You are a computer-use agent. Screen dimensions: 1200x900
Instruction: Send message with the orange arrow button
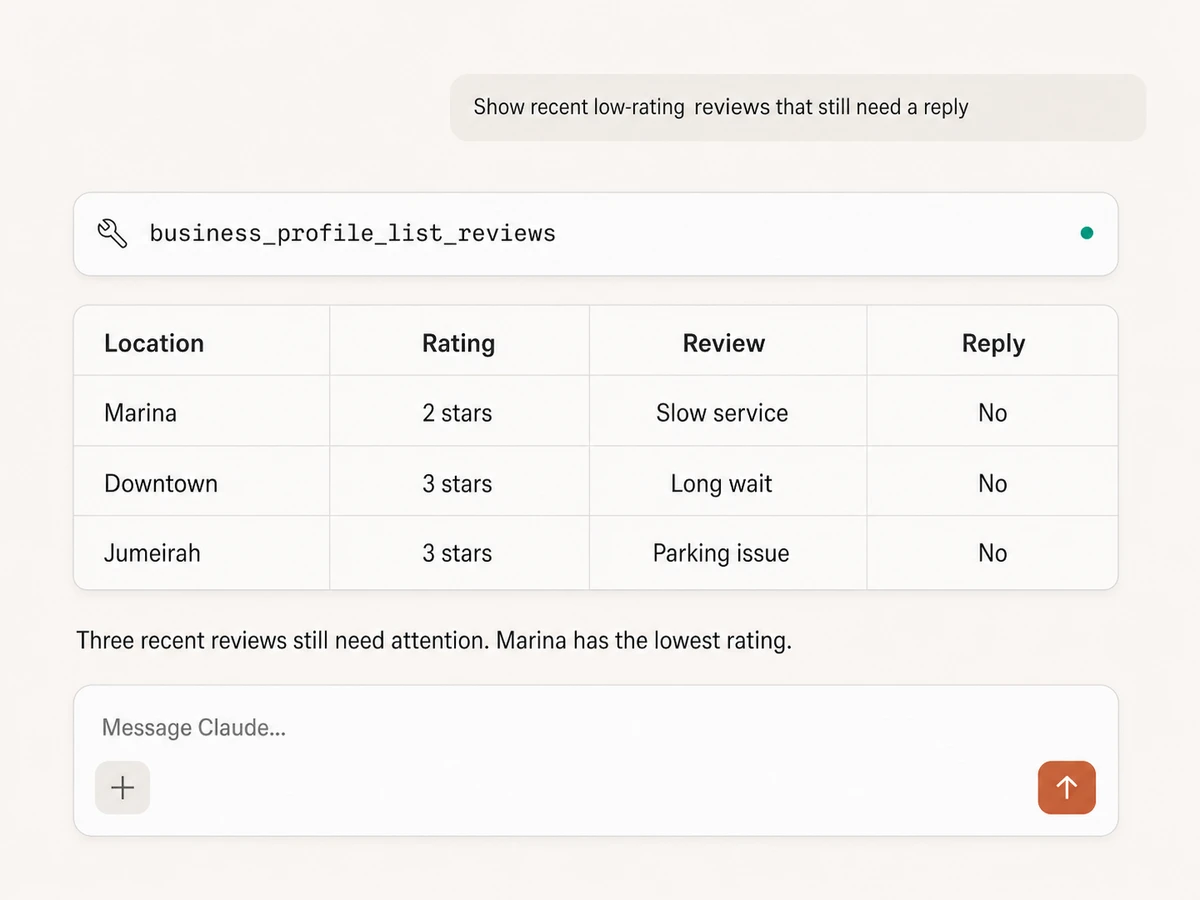click(1067, 788)
